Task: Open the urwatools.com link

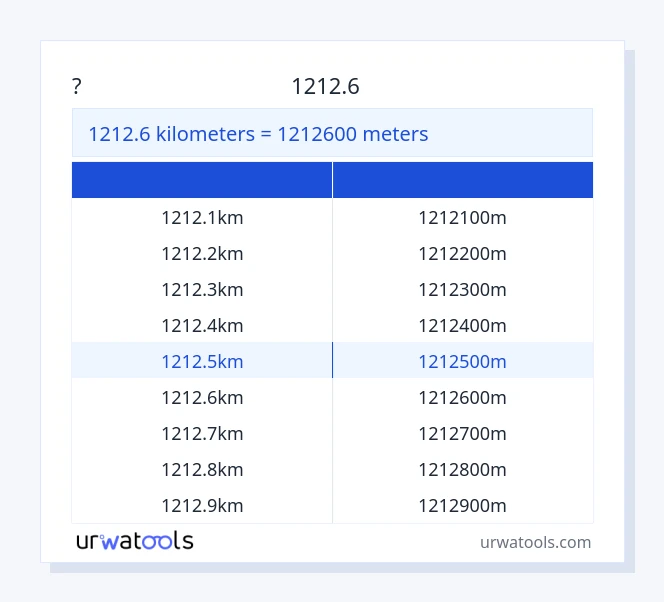Action: click(535, 542)
